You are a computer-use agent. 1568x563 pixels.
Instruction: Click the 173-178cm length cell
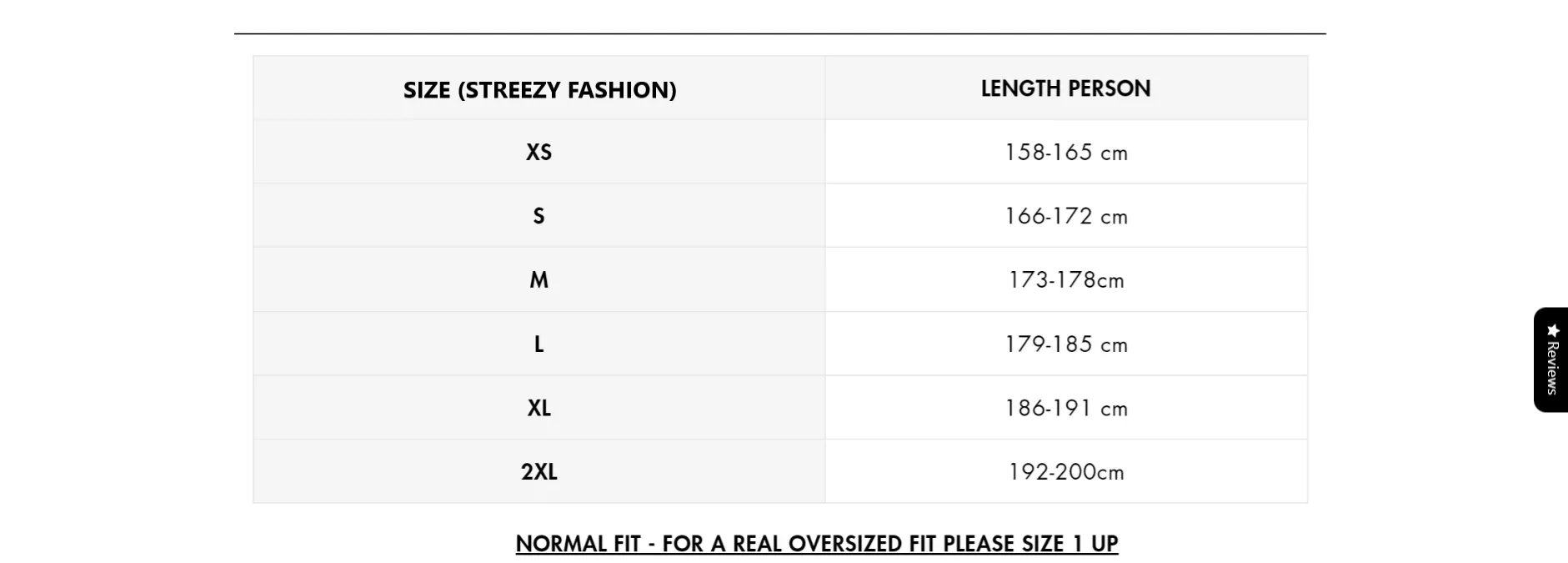pyautogui.click(x=1065, y=280)
